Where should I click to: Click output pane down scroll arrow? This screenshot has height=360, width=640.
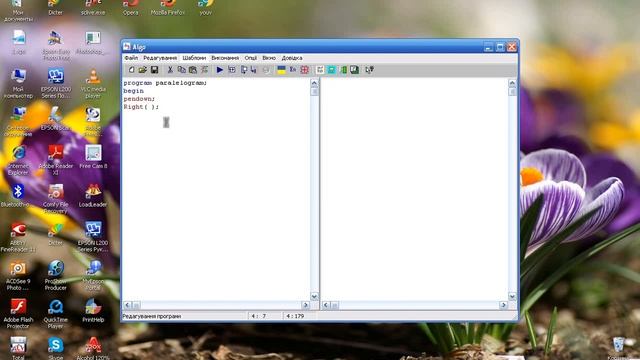(512, 296)
